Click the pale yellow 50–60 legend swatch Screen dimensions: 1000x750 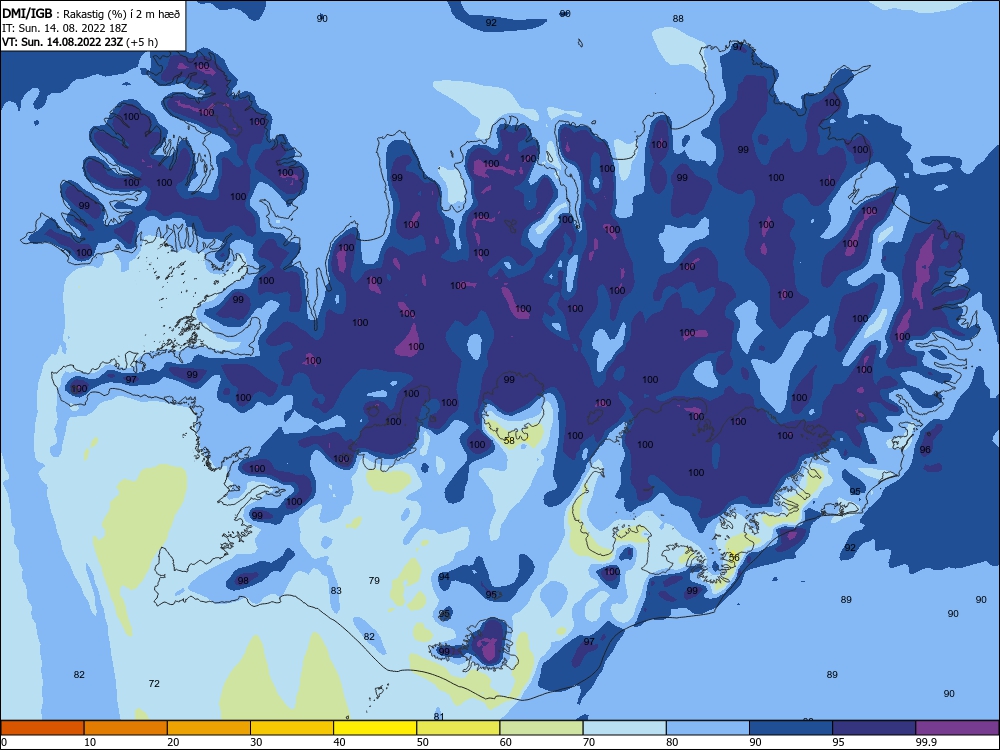458,728
